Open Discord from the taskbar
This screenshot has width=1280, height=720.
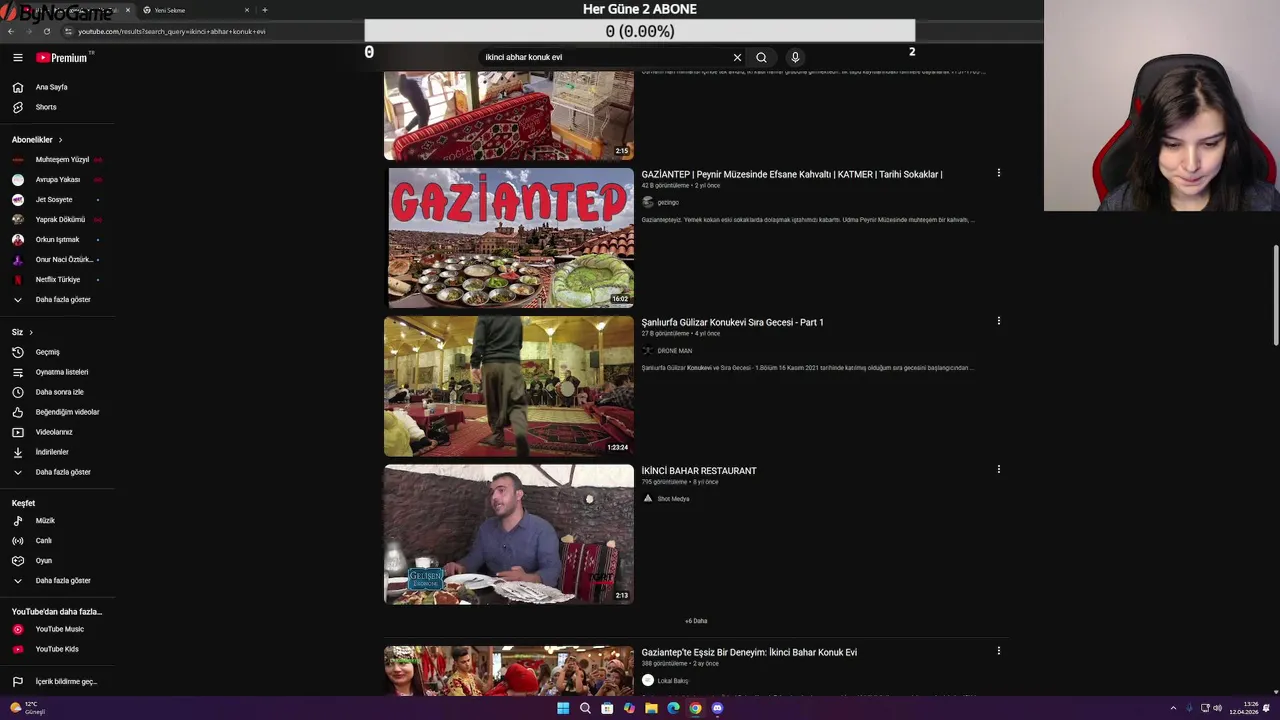coord(717,708)
